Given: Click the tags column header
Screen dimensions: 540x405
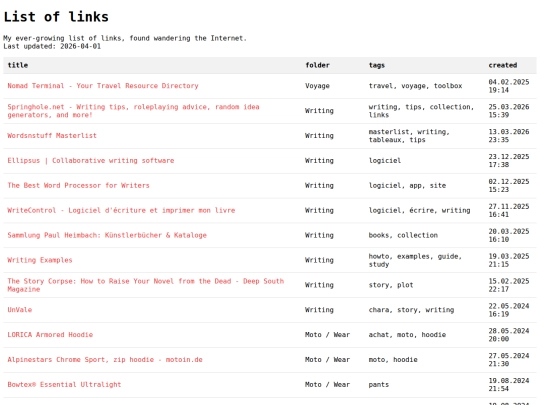Looking at the screenshot, I should pyautogui.click(x=377, y=65).
